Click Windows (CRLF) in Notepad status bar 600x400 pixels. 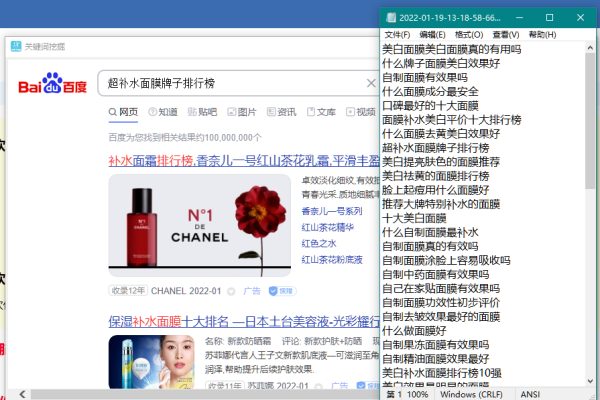pos(471,394)
